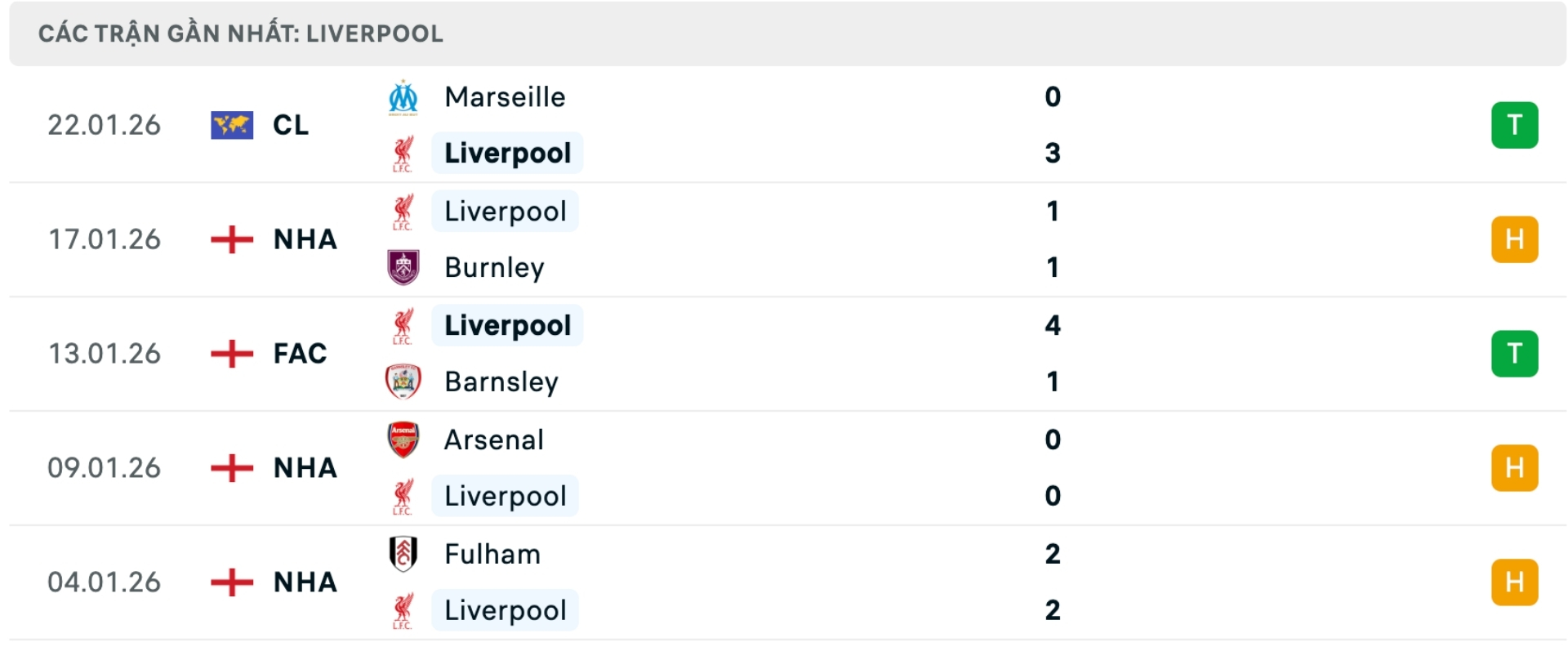The image size is (1568, 647).
Task: Click the Burnley club badge
Action: coord(403,267)
